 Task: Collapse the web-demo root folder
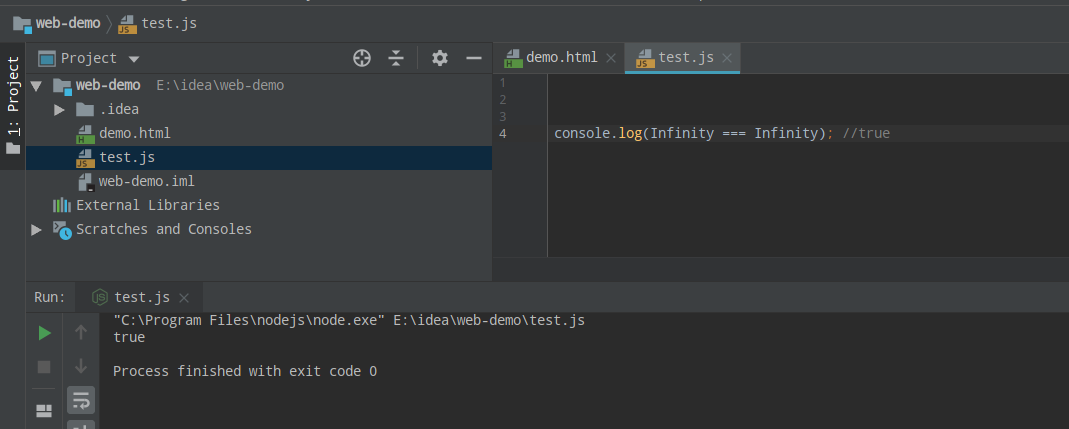tap(36, 86)
